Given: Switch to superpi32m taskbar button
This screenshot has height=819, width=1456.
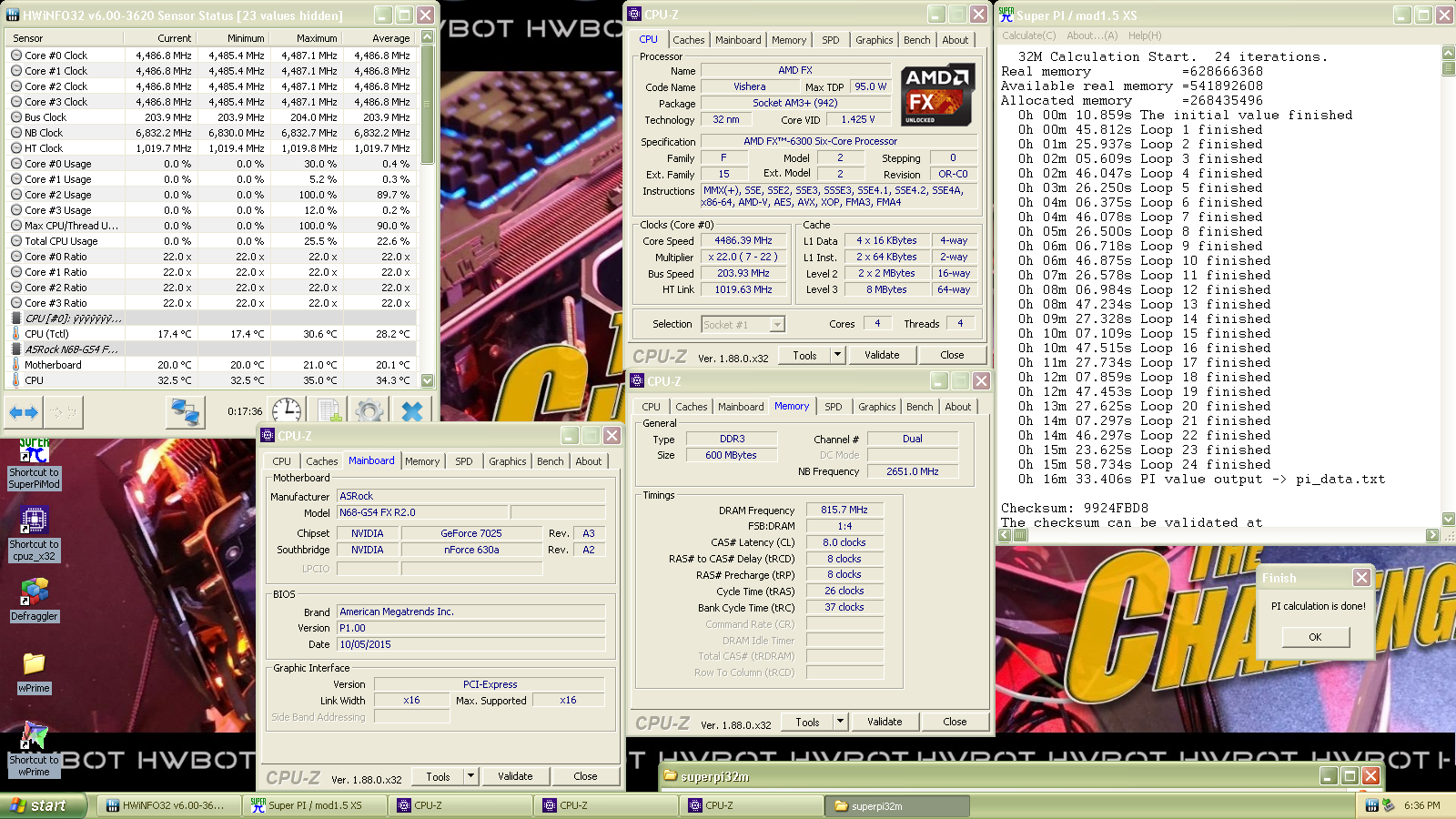Looking at the screenshot, I should [897, 805].
